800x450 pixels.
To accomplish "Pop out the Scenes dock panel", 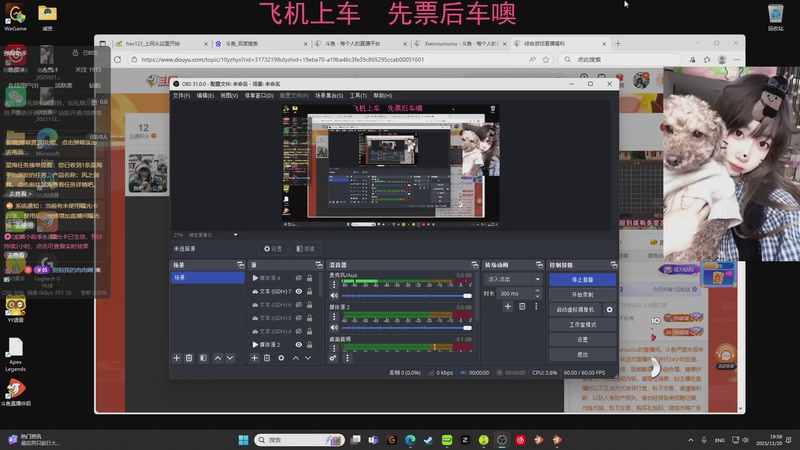I will 241,265.
